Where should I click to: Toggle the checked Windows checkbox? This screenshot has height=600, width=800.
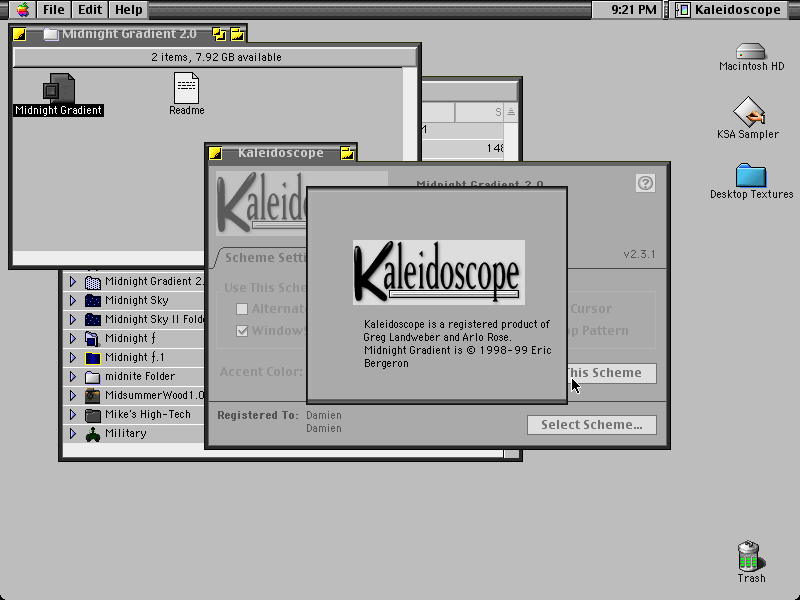[x=242, y=331]
